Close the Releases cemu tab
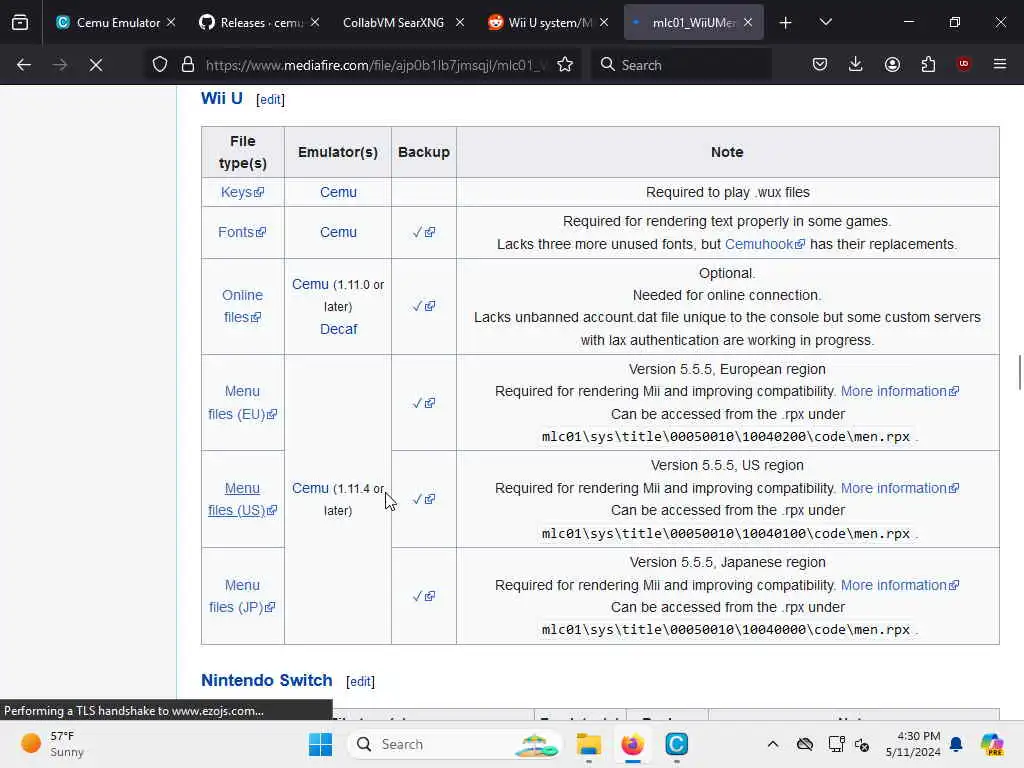 (x=315, y=22)
